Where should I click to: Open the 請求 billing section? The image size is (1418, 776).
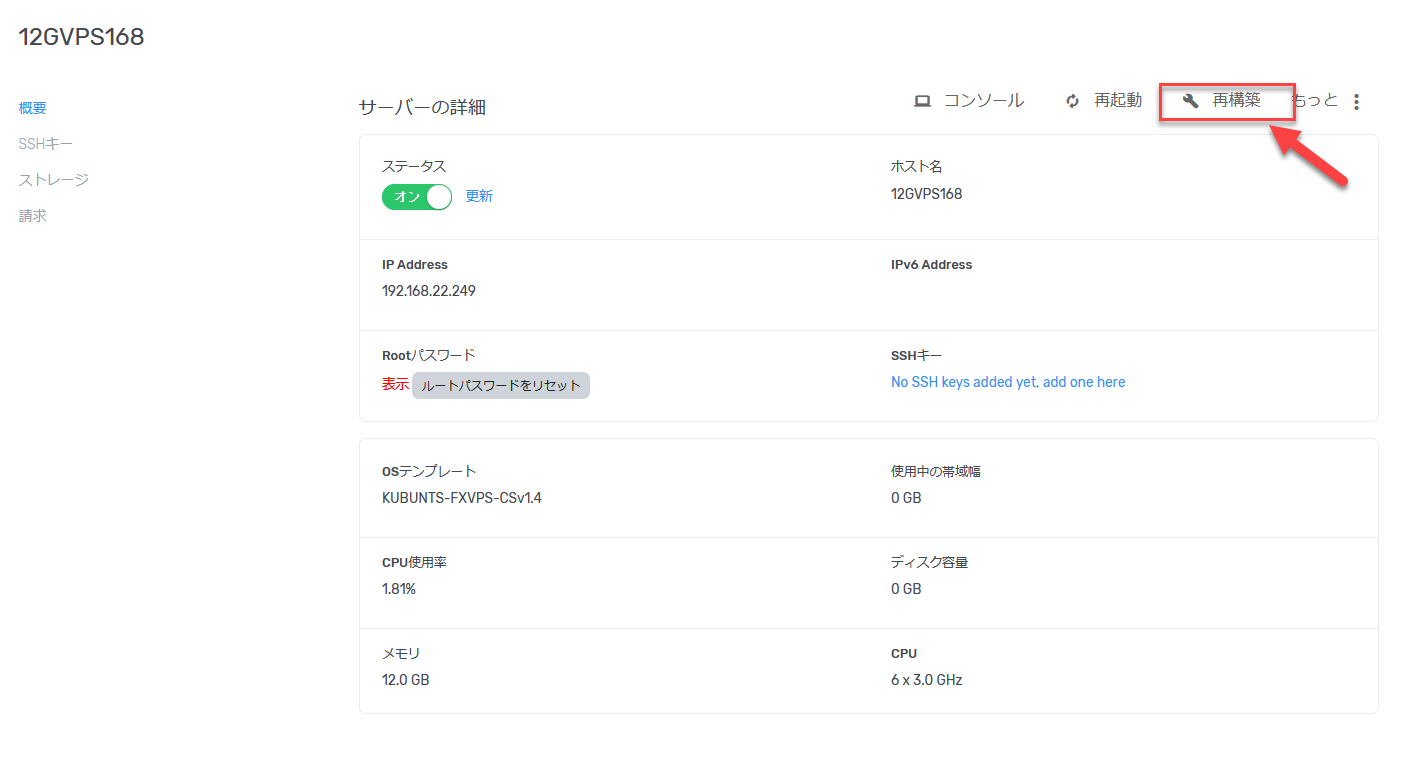point(31,215)
